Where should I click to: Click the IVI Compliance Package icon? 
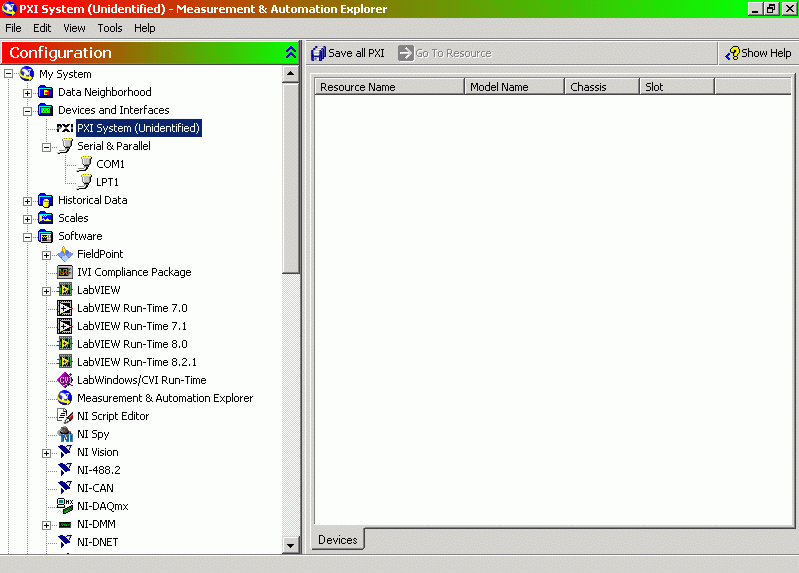click(65, 272)
